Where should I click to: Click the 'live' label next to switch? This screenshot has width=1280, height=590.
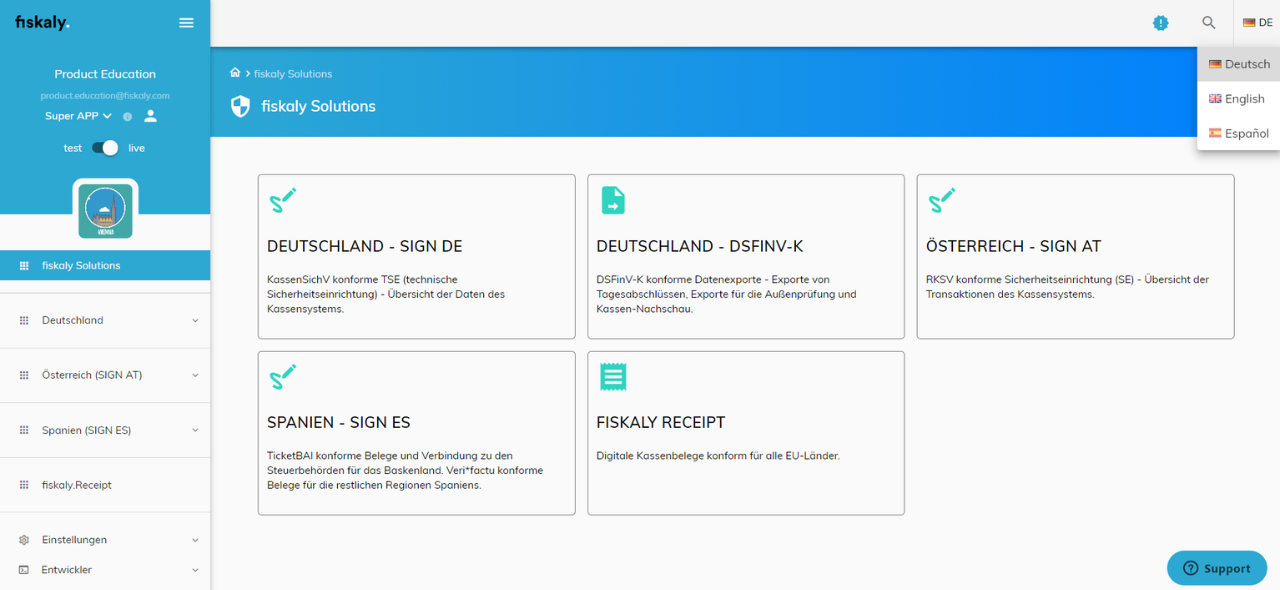point(136,148)
